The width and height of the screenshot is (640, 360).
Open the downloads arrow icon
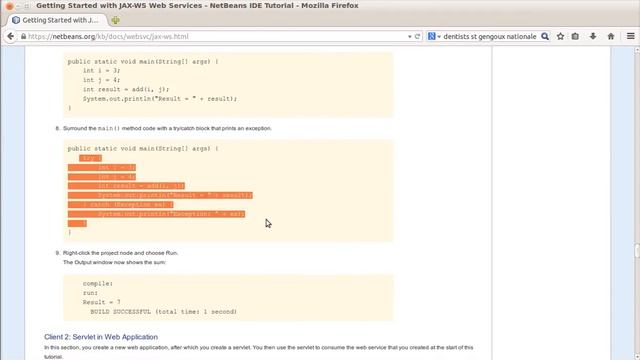coord(593,36)
